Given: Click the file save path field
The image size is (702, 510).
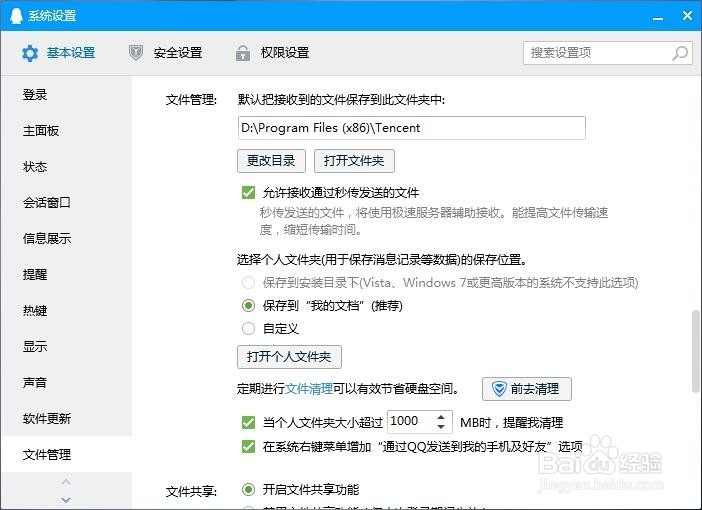Looking at the screenshot, I should (x=411, y=128).
